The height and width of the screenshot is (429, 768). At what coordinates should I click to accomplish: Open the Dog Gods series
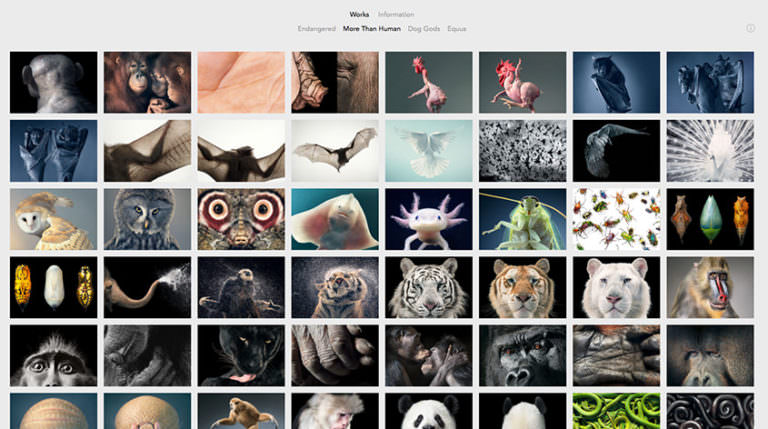pyautogui.click(x=424, y=29)
